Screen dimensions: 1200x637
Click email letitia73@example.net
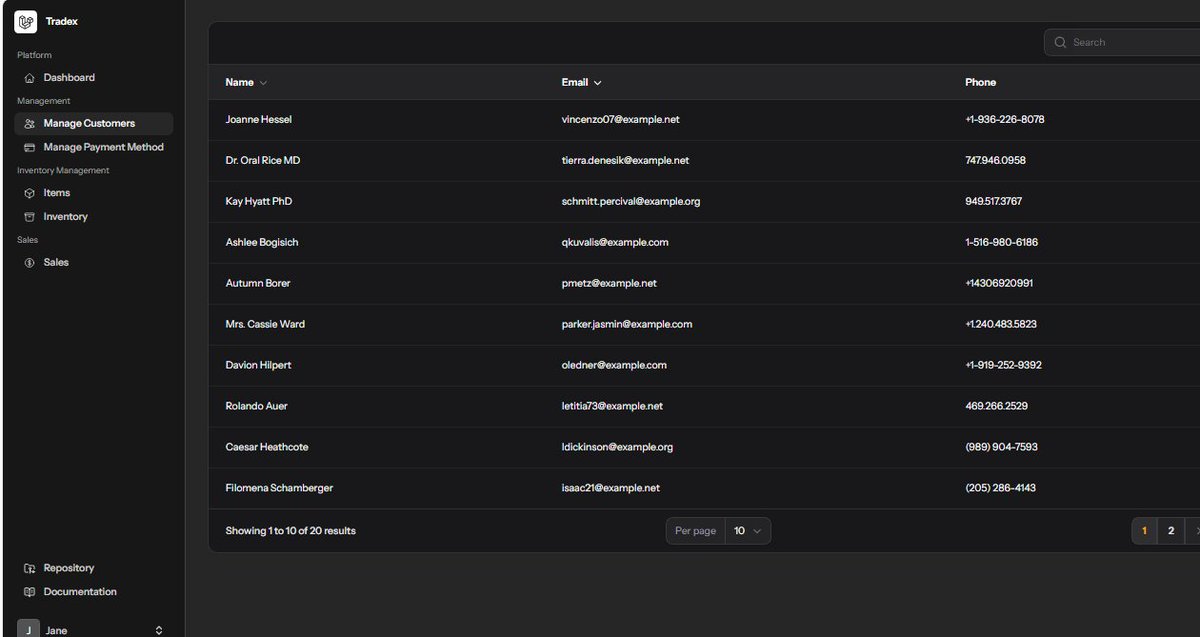(612, 407)
